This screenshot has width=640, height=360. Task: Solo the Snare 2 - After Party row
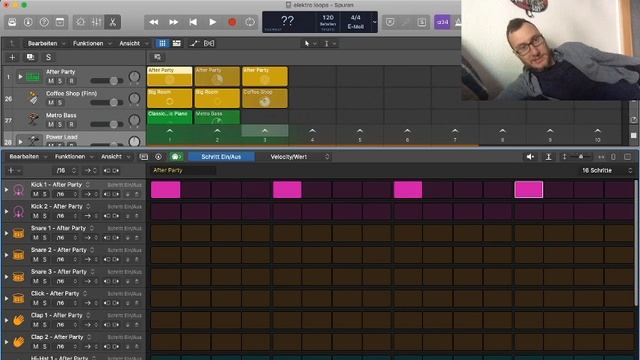click(44, 260)
